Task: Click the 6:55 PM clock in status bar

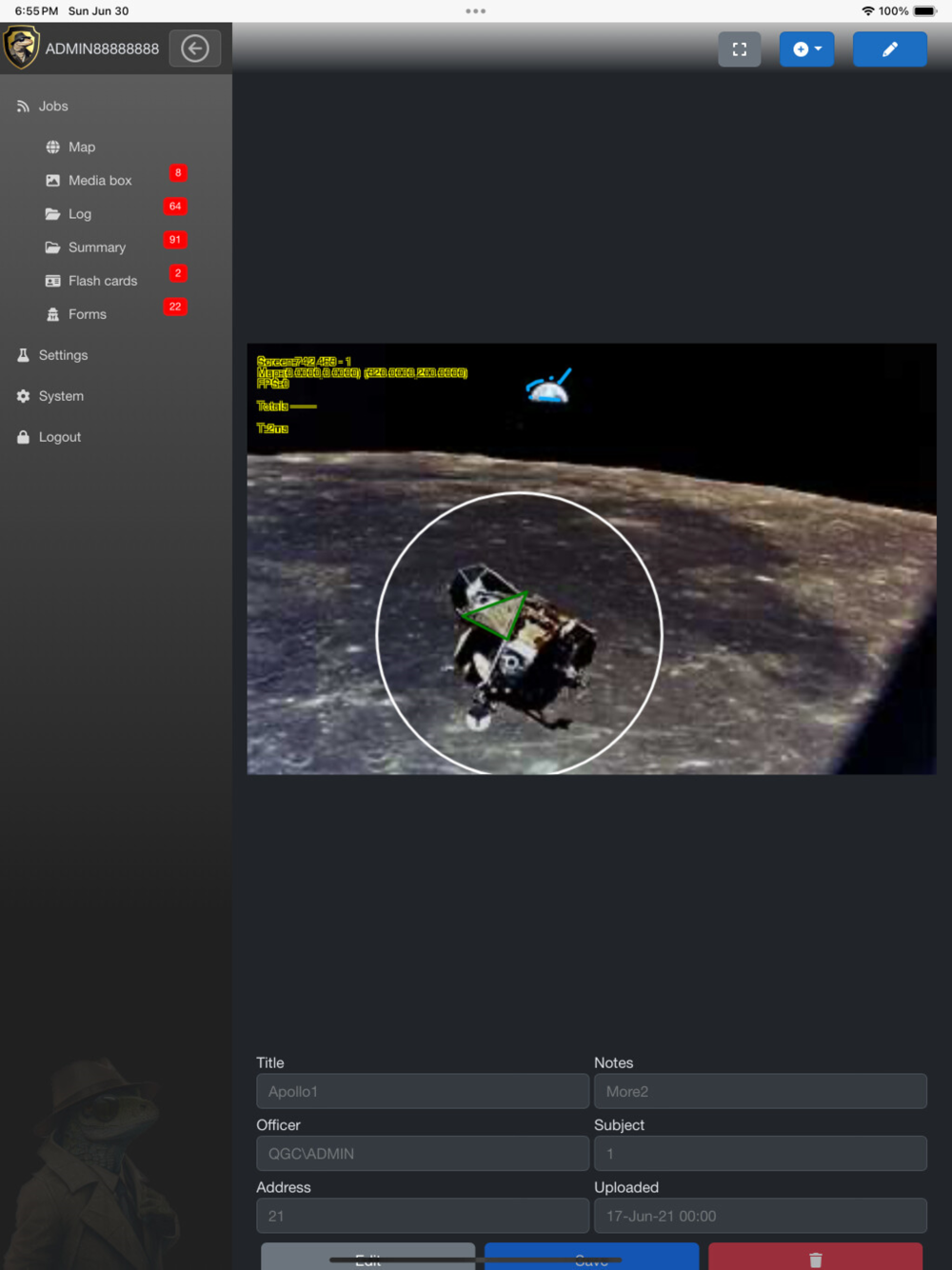Action: click(x=36, y=11)
